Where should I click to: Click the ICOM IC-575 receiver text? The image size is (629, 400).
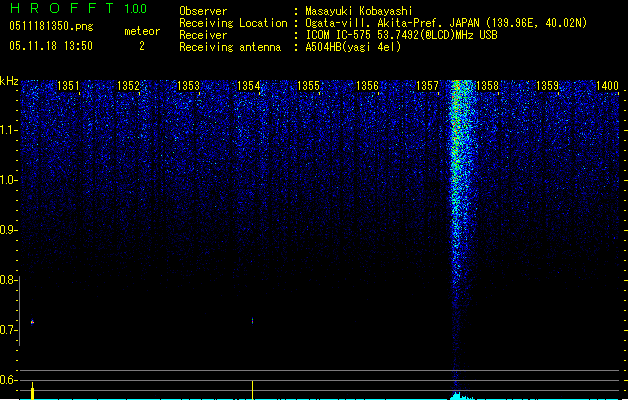401,35
